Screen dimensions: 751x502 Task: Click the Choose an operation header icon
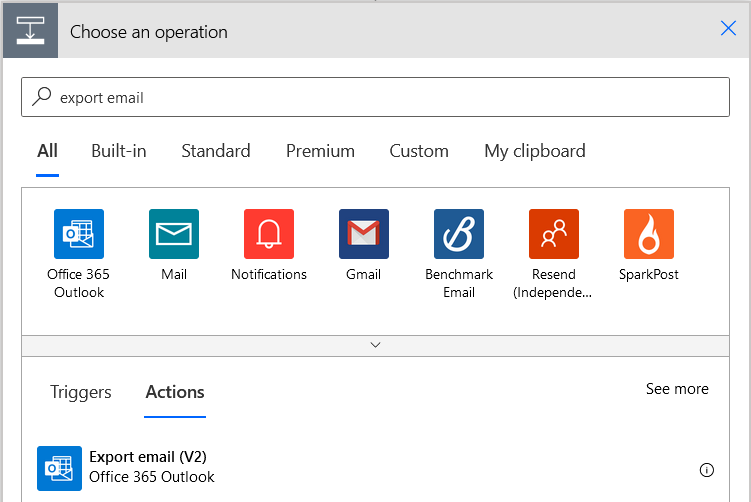click(x=30, y=31)
